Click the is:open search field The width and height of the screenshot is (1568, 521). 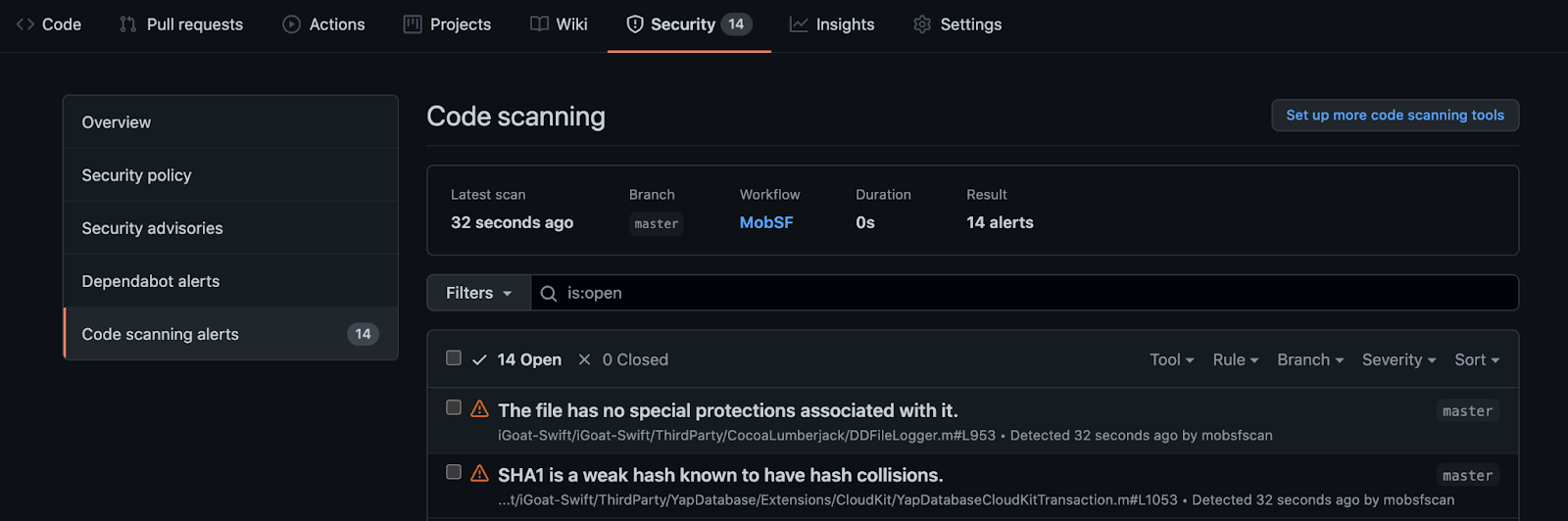1024,293
